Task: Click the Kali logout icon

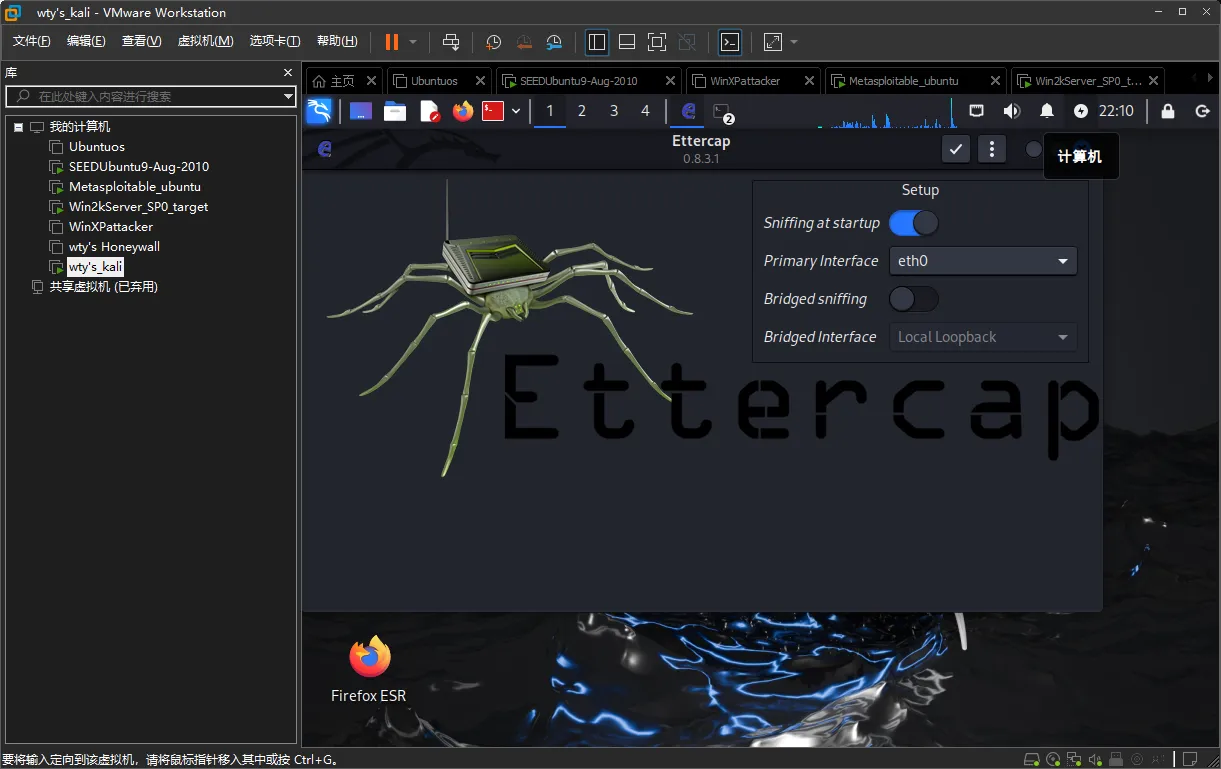Action: click(1203, 111)
